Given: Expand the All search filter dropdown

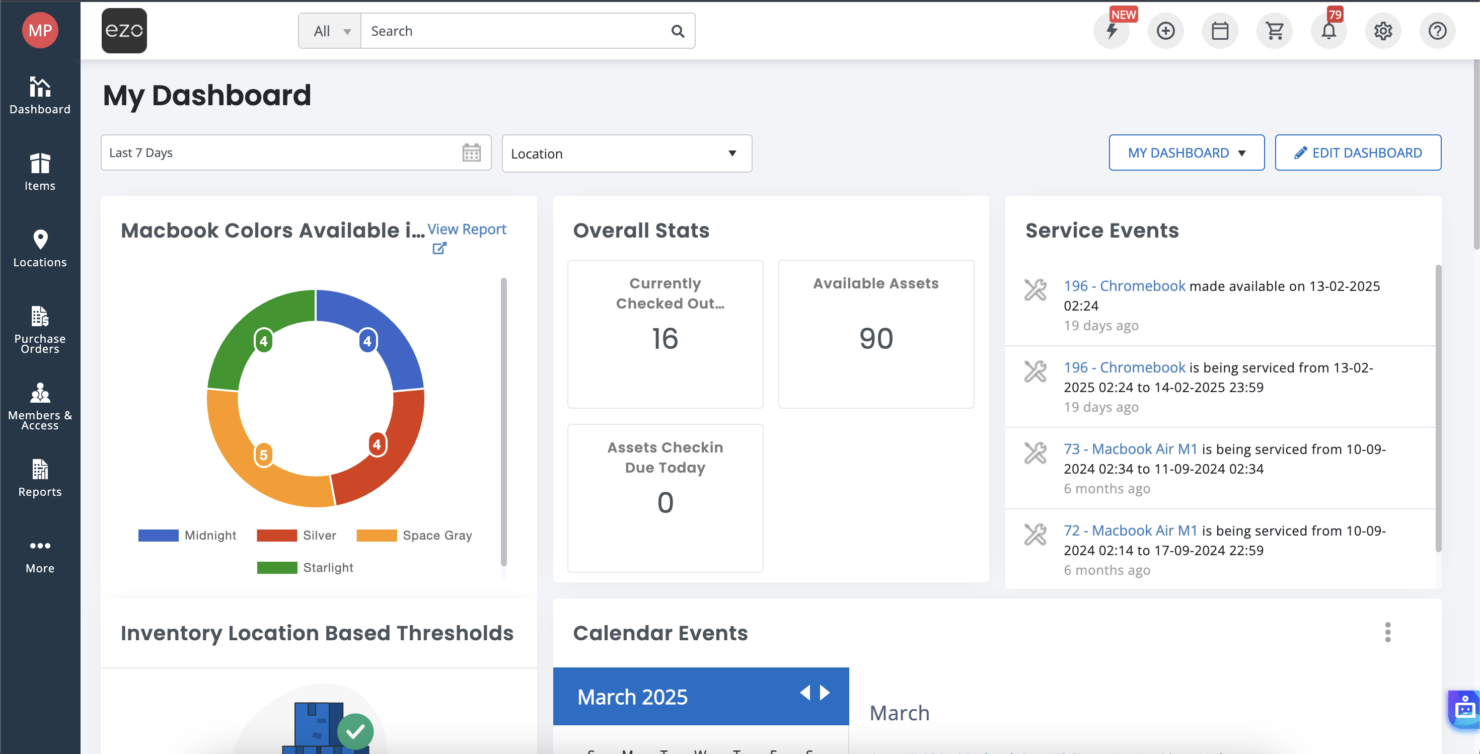Looking at the screenshot, I should pyautogui.click(x=329, y=31).
